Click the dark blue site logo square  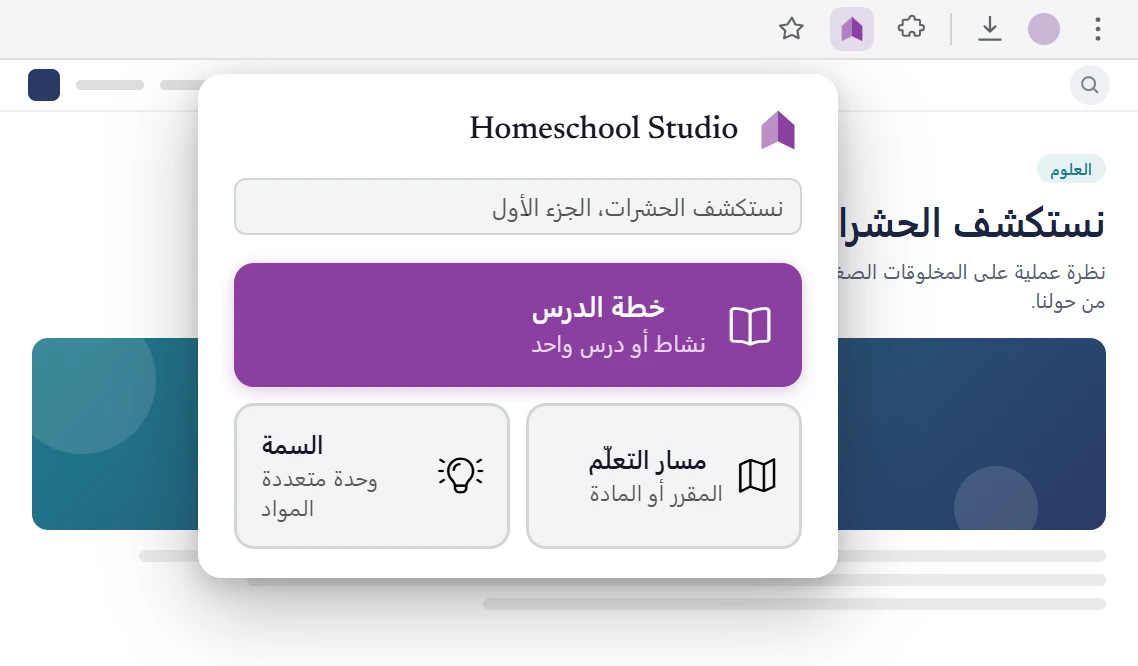44,85
